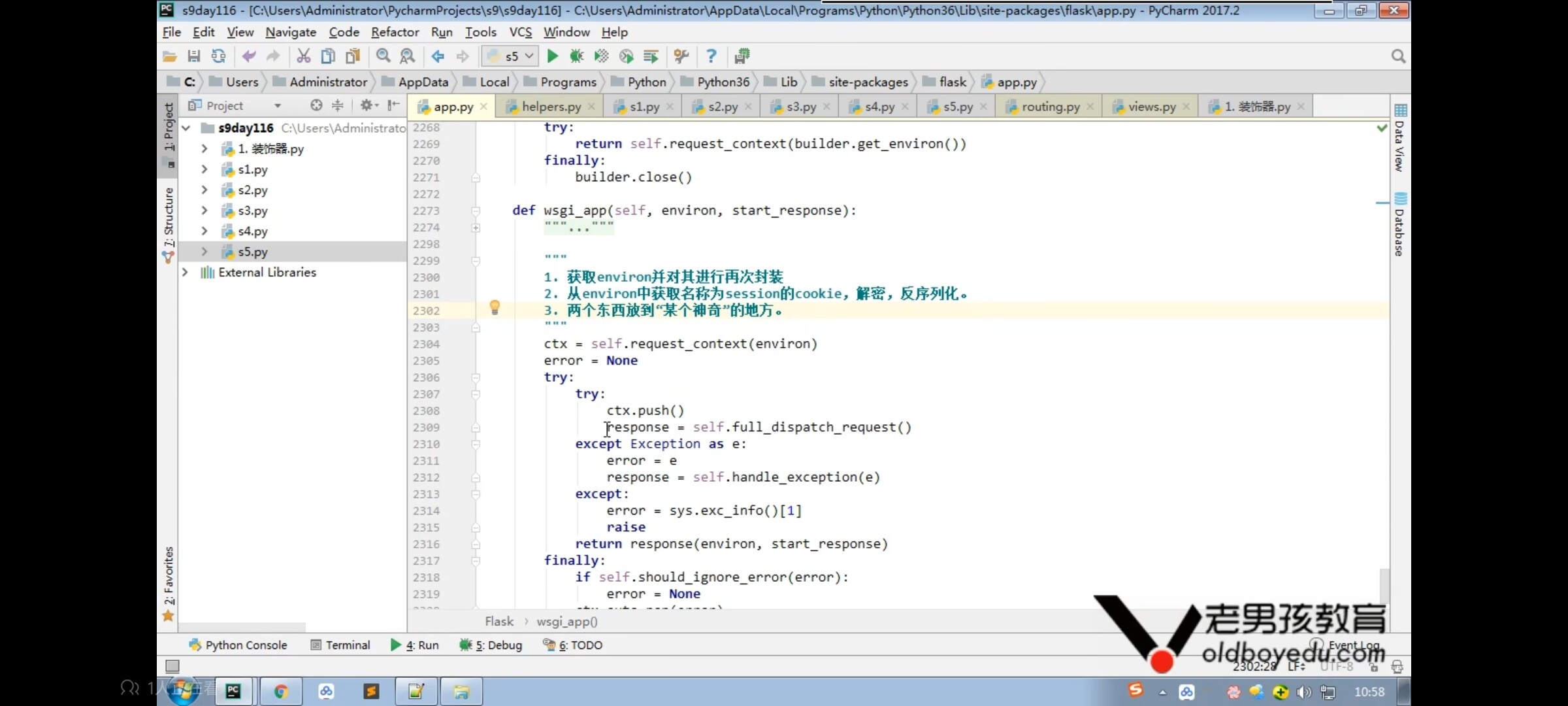Click the yellow intention lightbulb icon
Viewport: 1568px width, 706px height.
[x=495, y=307]
